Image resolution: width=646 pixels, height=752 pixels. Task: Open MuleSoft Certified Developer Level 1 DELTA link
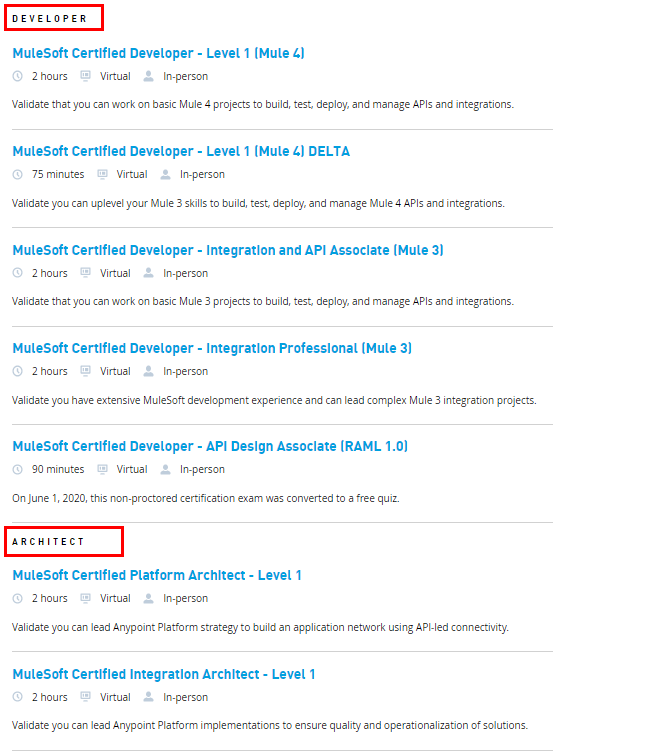coord(181,151)
